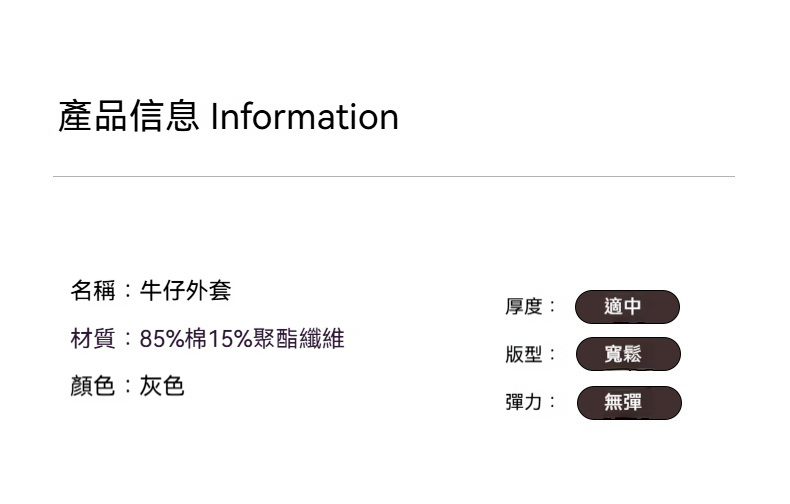
Task: Click the 適中 thickness badge
Action: [627, 307]
